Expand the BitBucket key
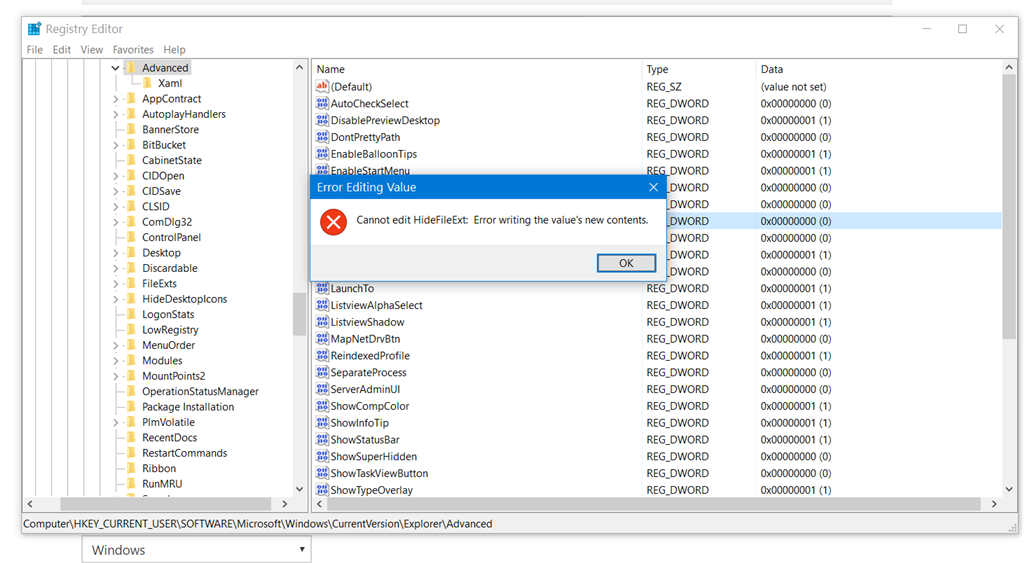 click(115, 145)
